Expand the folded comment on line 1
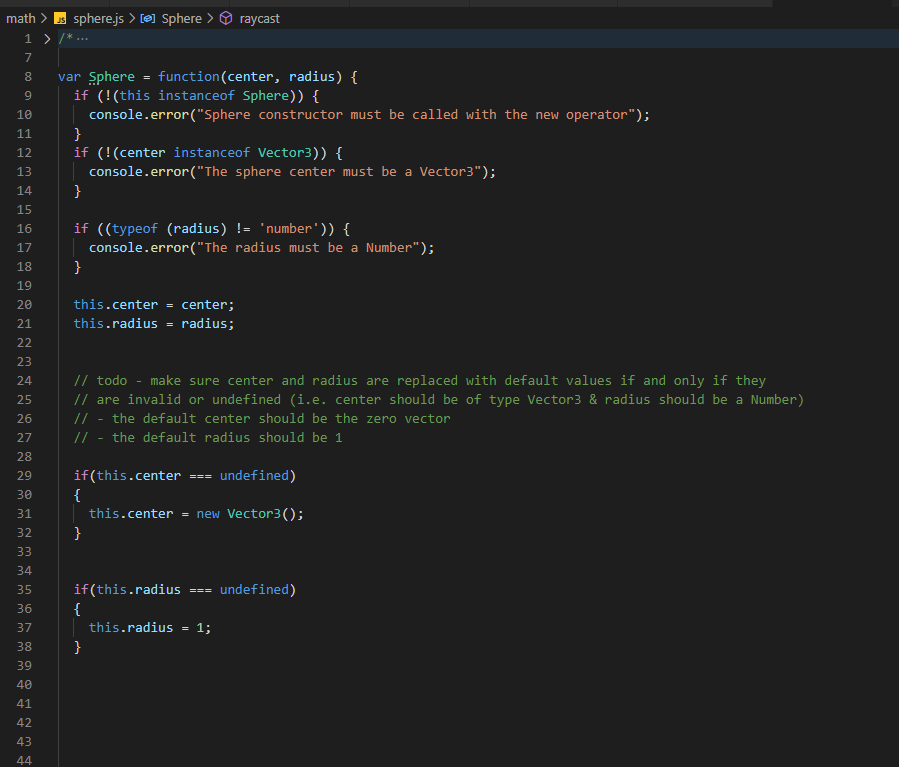Screen dimensions: 899x767 pyautogui.click(x=47, y=39)
